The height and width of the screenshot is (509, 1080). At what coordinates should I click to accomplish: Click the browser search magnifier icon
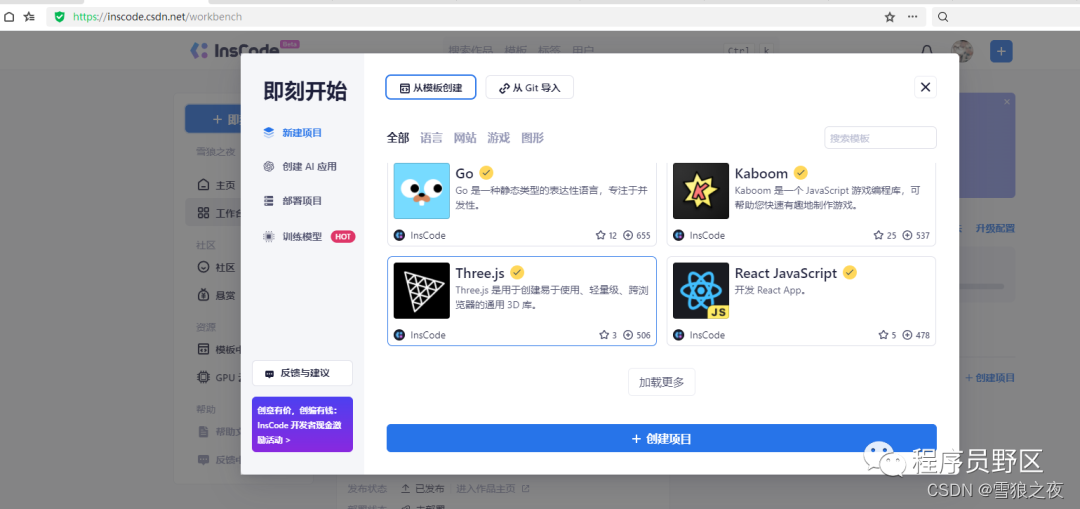pos(944,17)
